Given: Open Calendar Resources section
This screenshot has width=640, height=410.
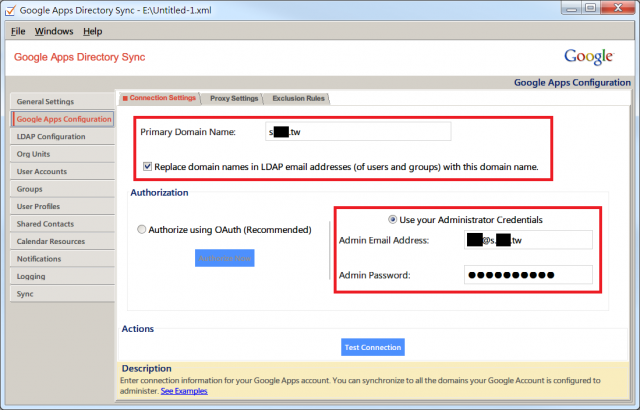Looking at the screenshot, I should 62,242.
